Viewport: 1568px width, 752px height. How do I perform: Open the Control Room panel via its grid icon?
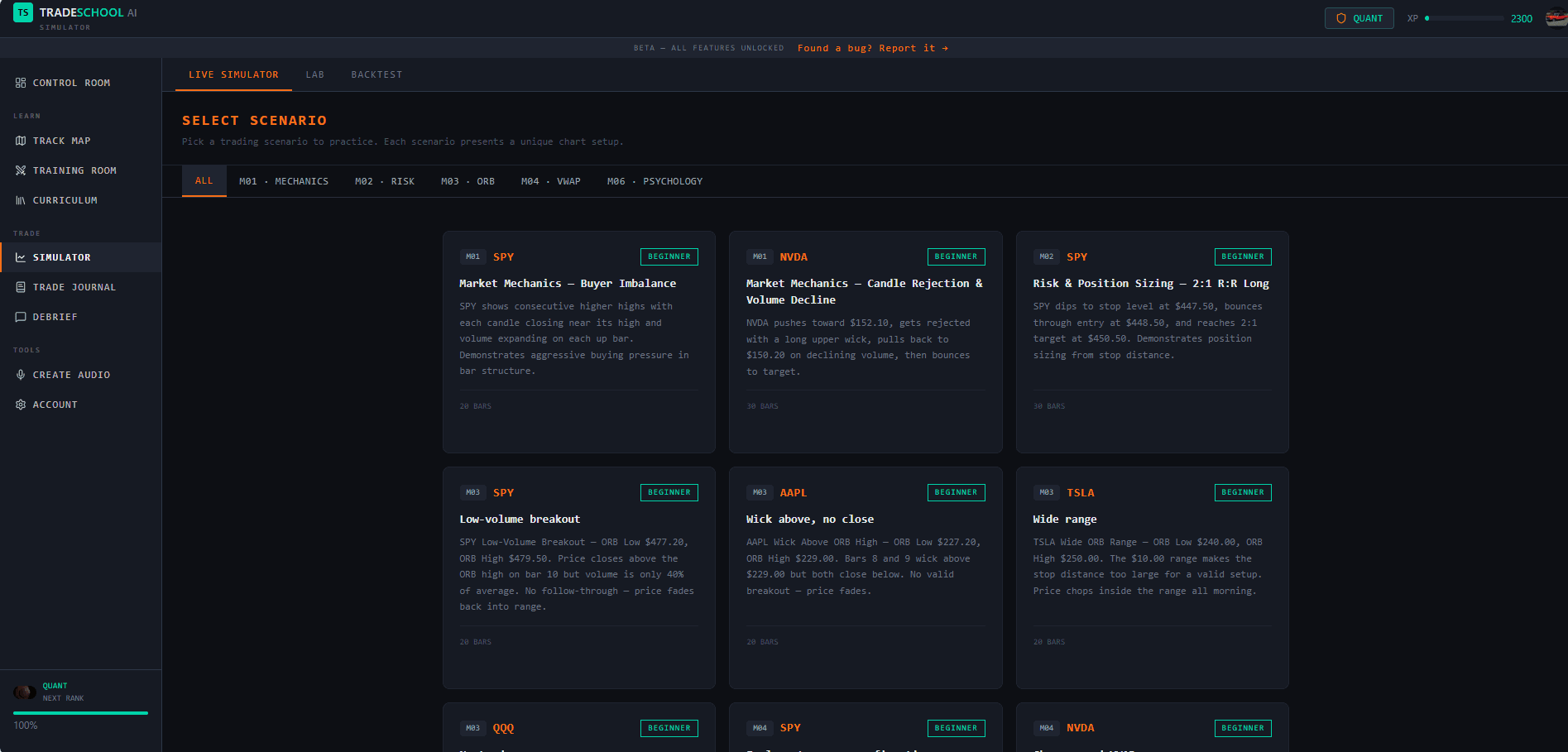coord(21,83)
